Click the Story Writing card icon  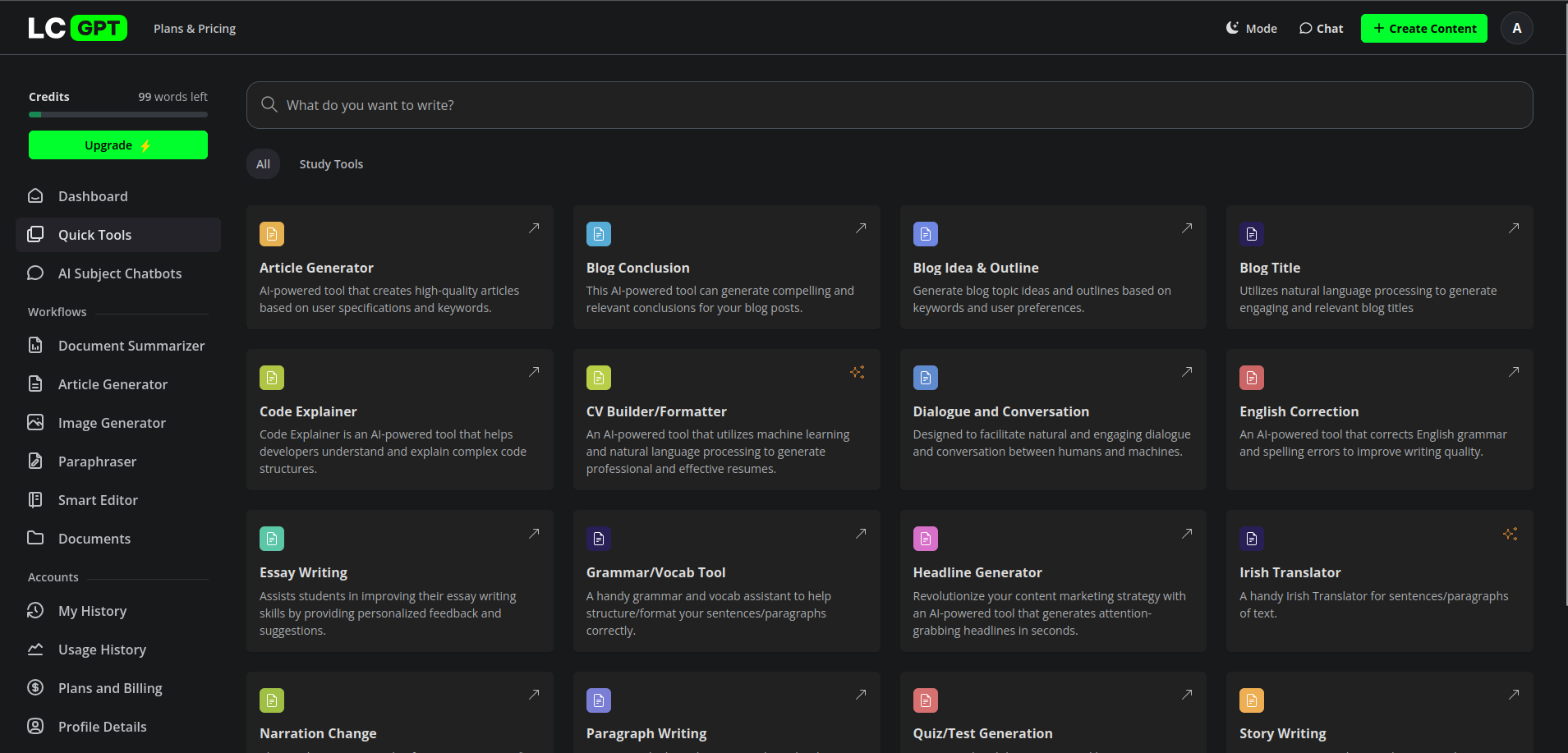click(x=1252, y=700)
